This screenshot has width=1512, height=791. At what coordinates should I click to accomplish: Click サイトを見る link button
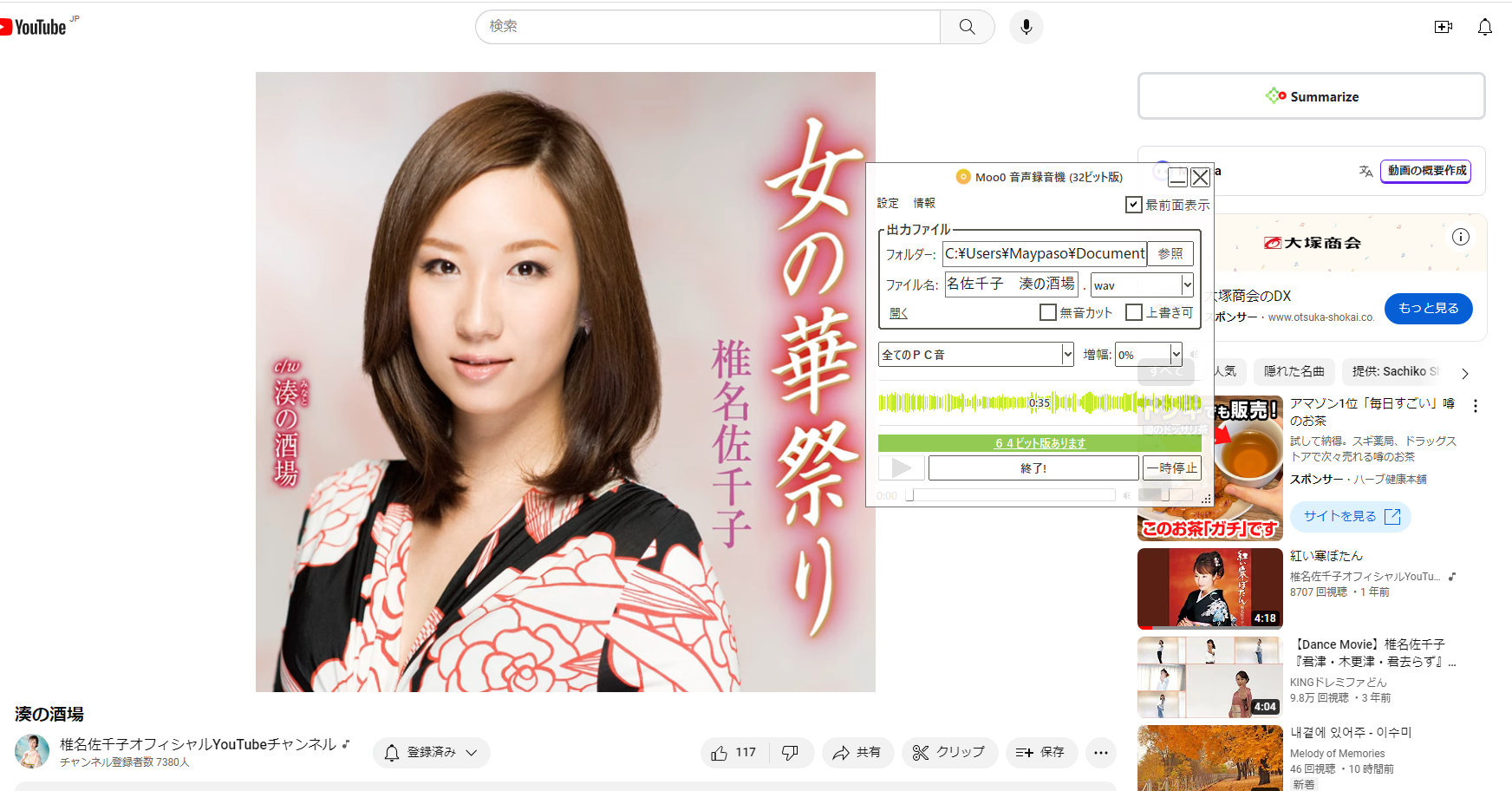click(1351, 516)
